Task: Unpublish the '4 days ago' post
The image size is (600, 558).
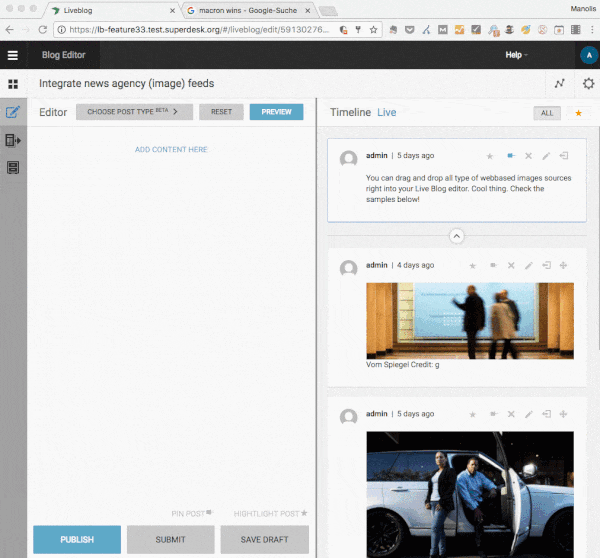Action: pos(546,265)
